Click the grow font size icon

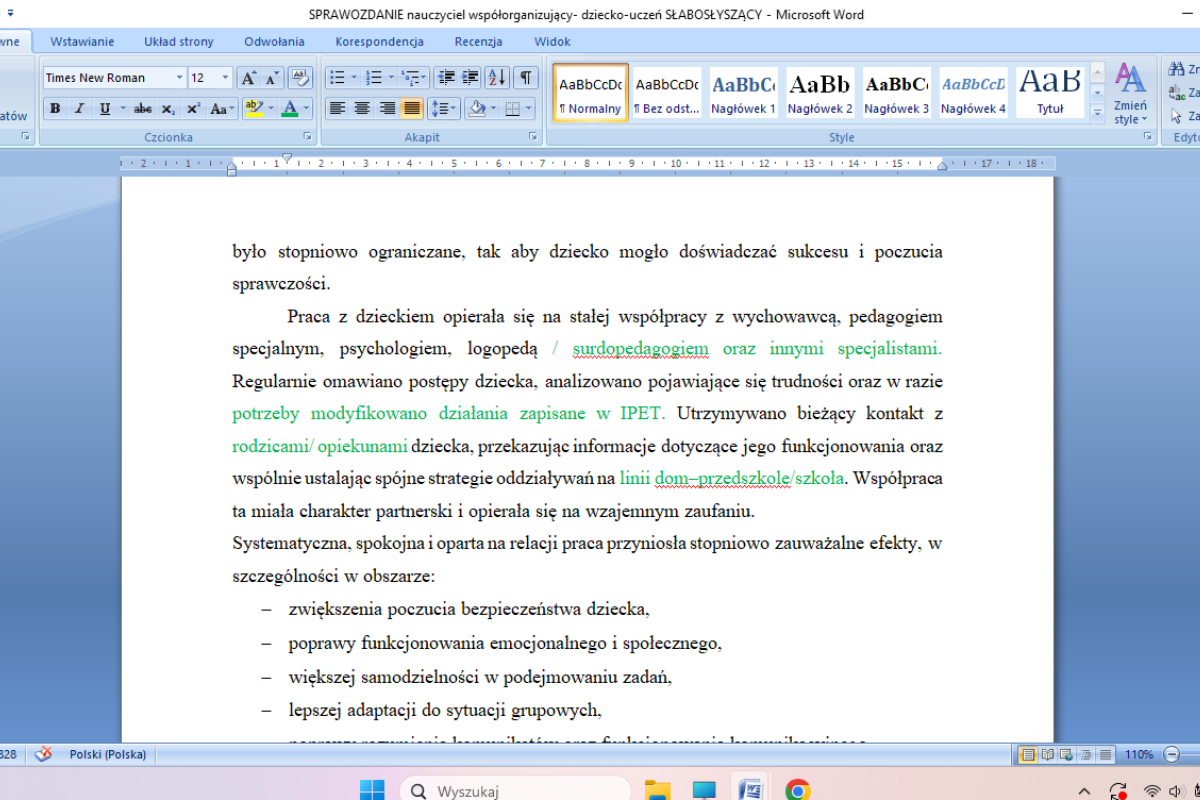point(248,78)
